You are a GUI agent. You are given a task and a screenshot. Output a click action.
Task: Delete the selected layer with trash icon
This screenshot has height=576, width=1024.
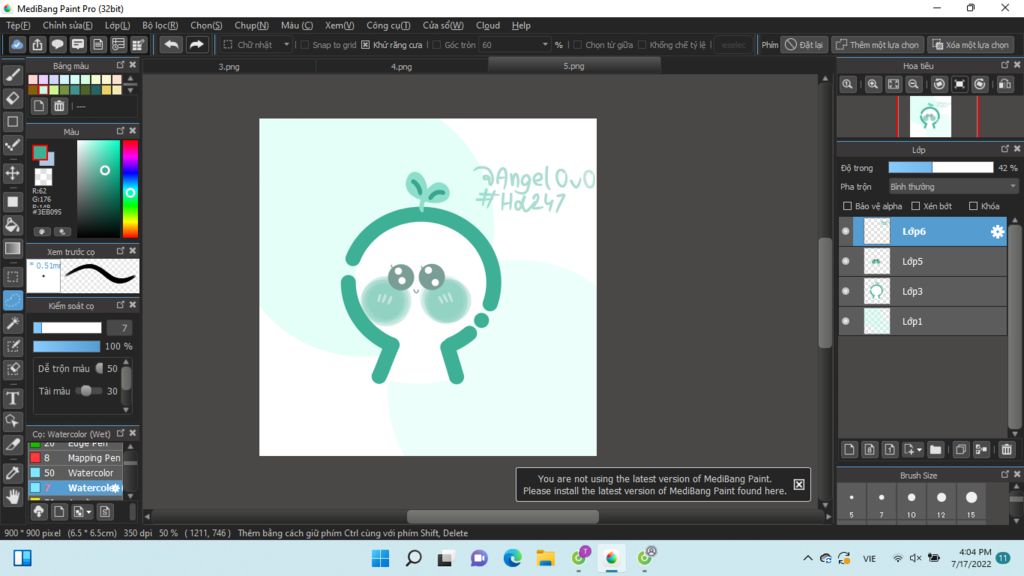(x=1006, y=450)
